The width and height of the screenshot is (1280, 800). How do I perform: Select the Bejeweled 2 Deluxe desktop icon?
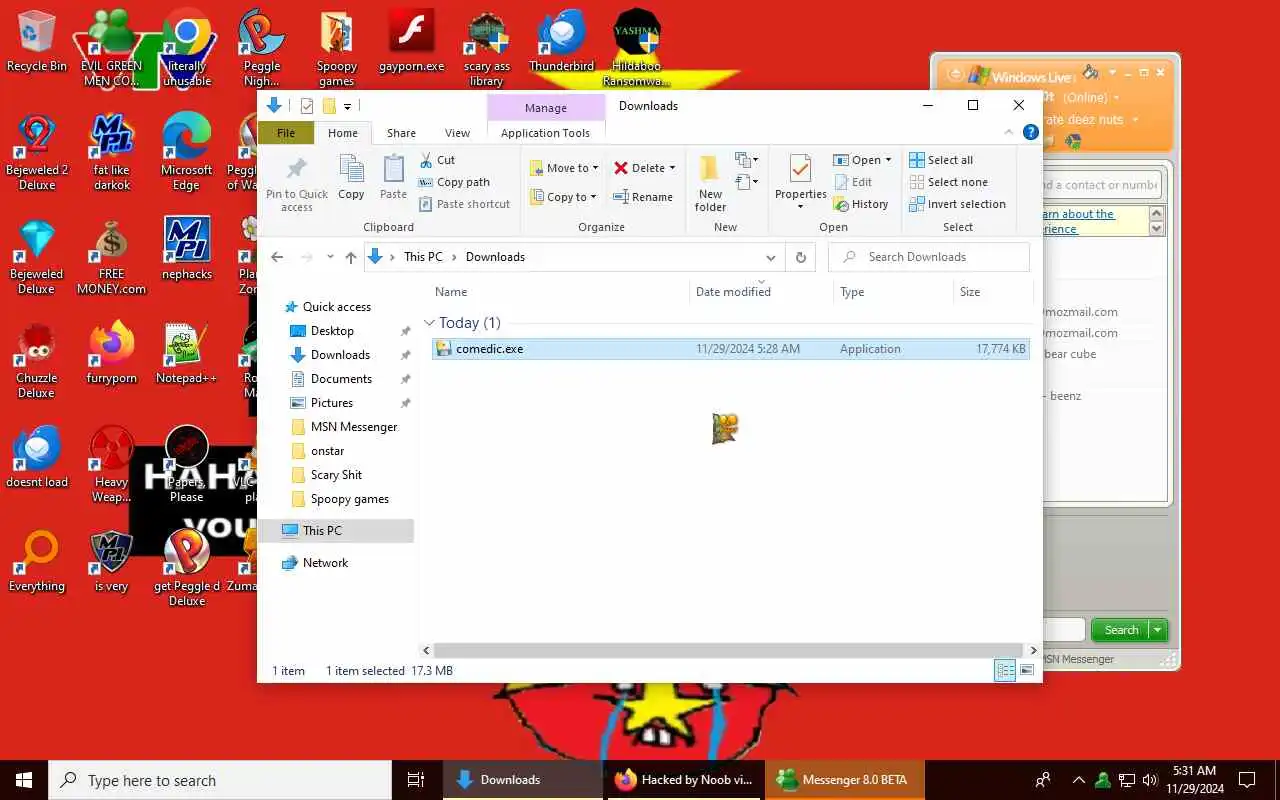pos(37,152)
